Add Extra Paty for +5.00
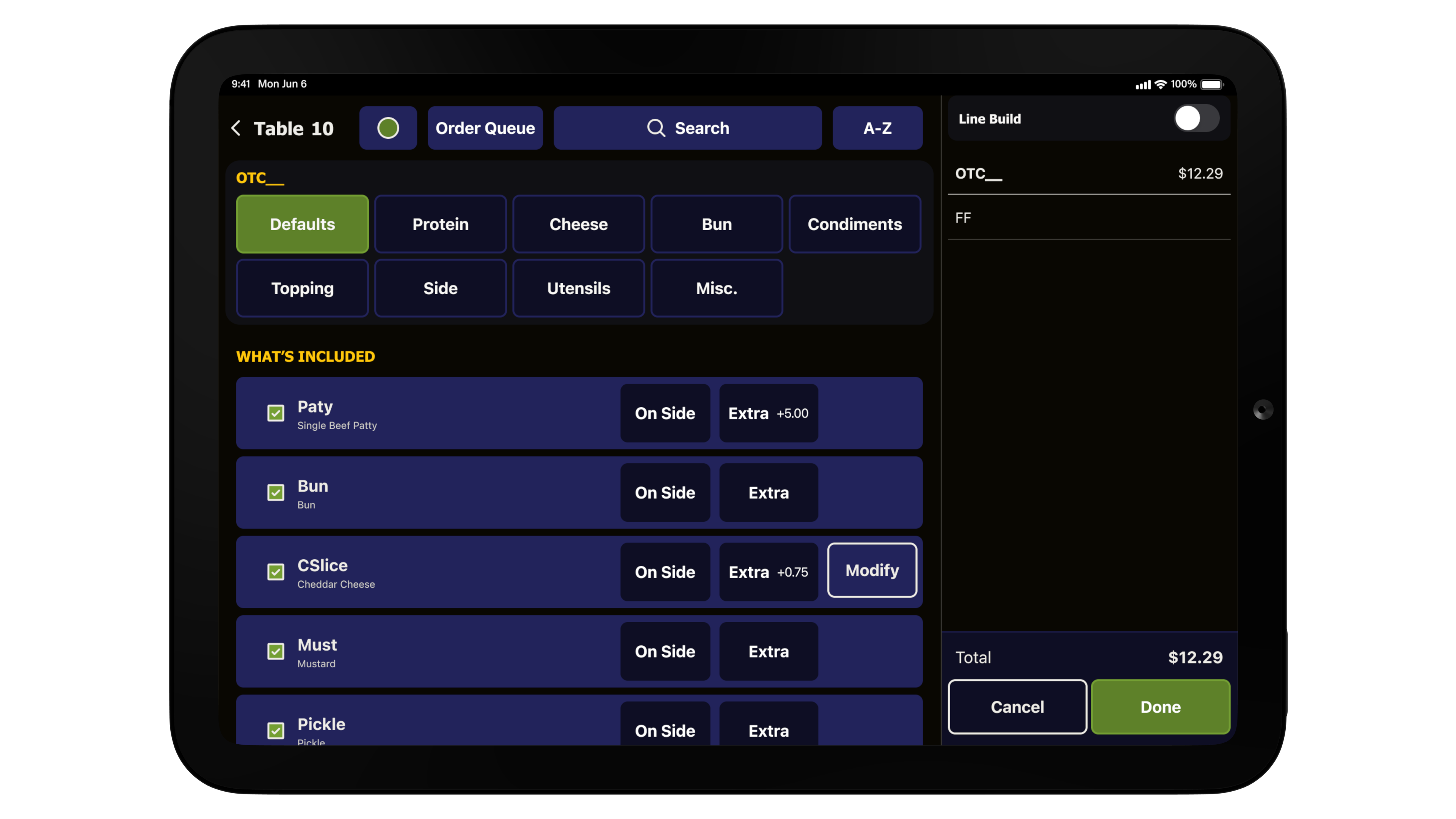Image resolution: width=1456 pixels, height=819 pixels. (x=768, y=413)
